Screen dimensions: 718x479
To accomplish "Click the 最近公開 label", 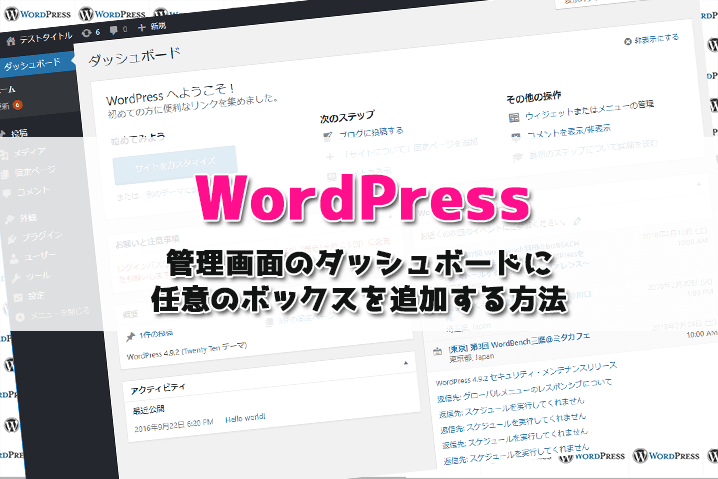I will [x=148, y=409].
